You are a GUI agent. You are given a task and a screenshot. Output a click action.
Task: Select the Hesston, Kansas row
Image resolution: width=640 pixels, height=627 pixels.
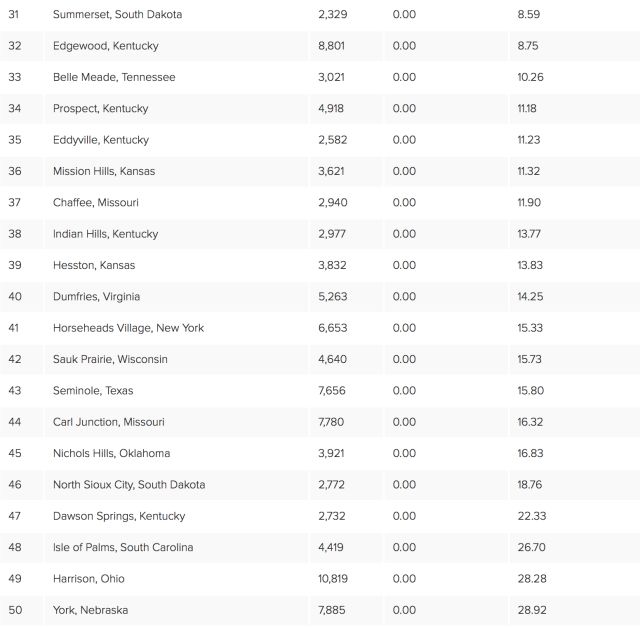(320, 265)
